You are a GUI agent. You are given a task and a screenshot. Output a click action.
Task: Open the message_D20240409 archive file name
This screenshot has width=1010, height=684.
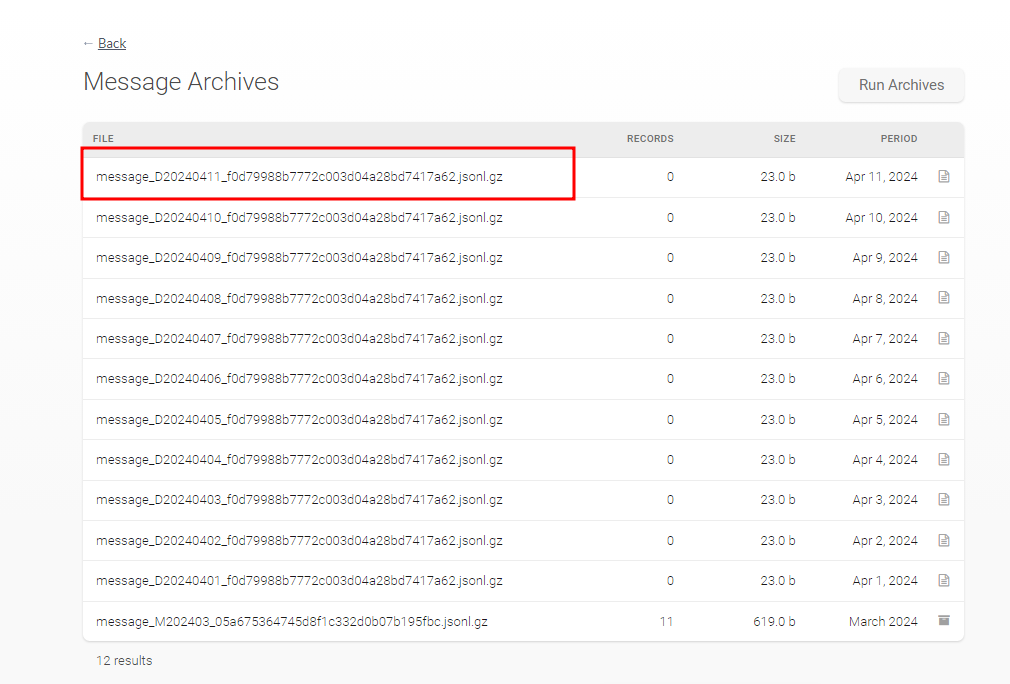coord(299,258)
